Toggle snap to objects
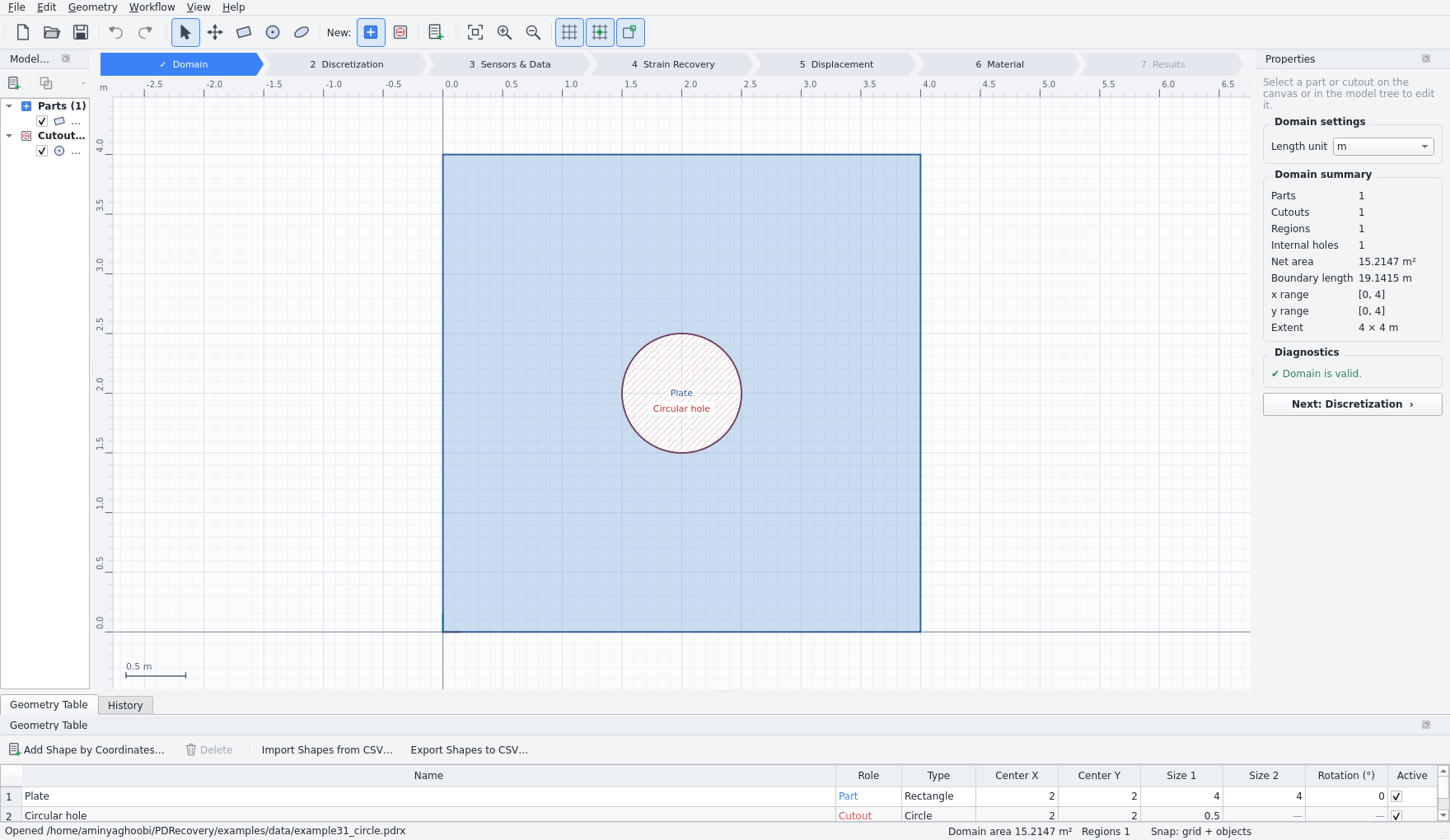Image resolution: width=1450 pixels, height=840 pixels. pyautogui.click(x=630, y=32)
